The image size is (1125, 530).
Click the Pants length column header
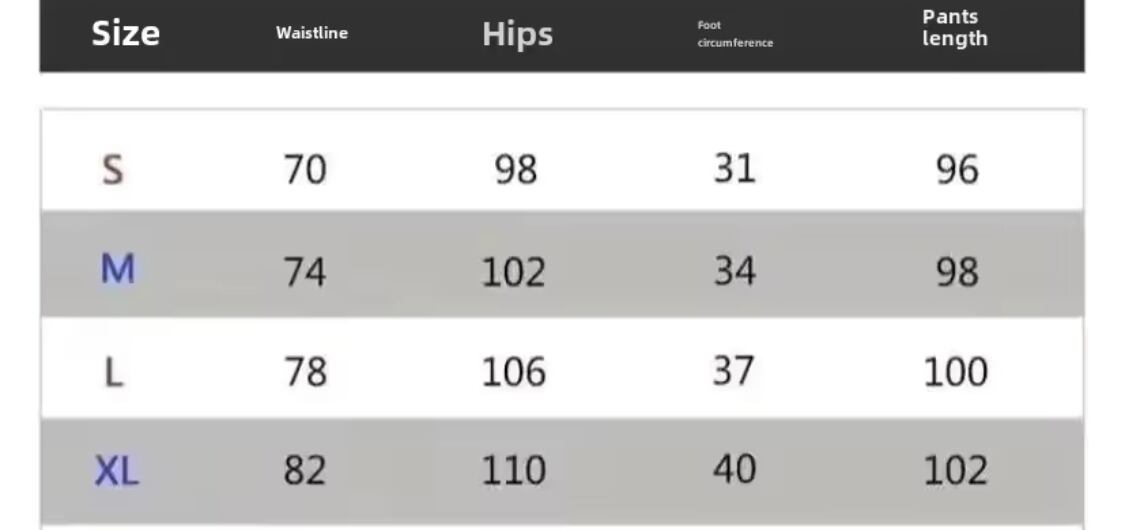[954, 28]
